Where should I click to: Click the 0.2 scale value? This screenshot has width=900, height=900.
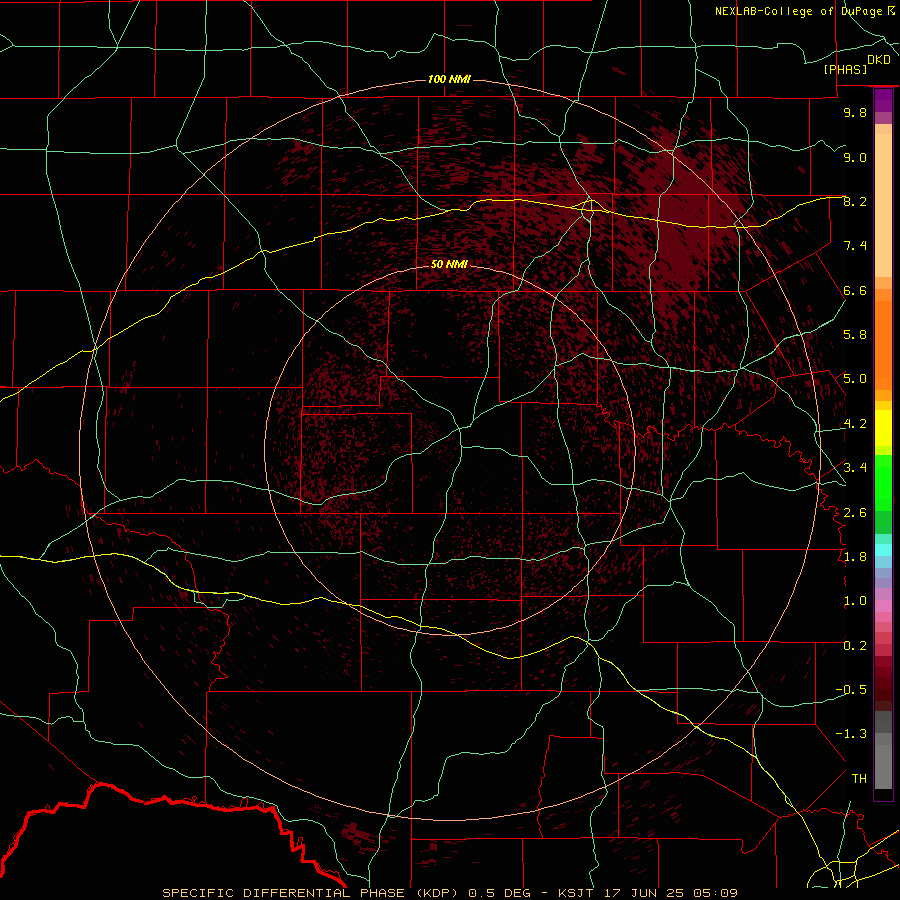(x=855, y=646)
